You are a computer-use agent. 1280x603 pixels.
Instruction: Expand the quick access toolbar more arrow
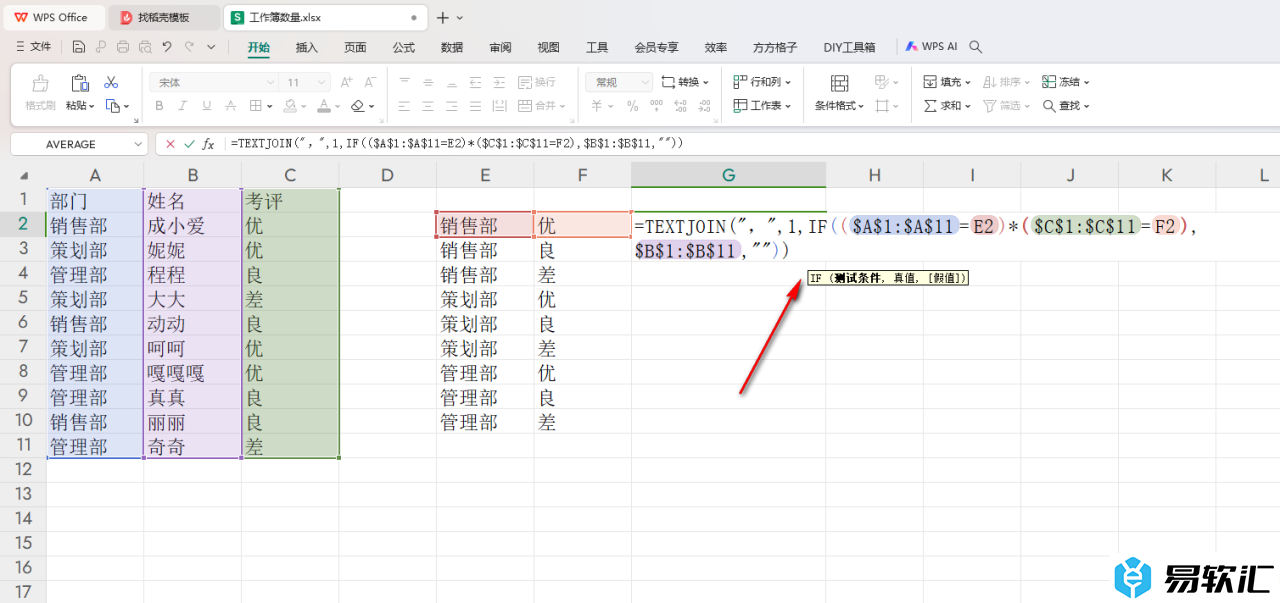[211, 47]
